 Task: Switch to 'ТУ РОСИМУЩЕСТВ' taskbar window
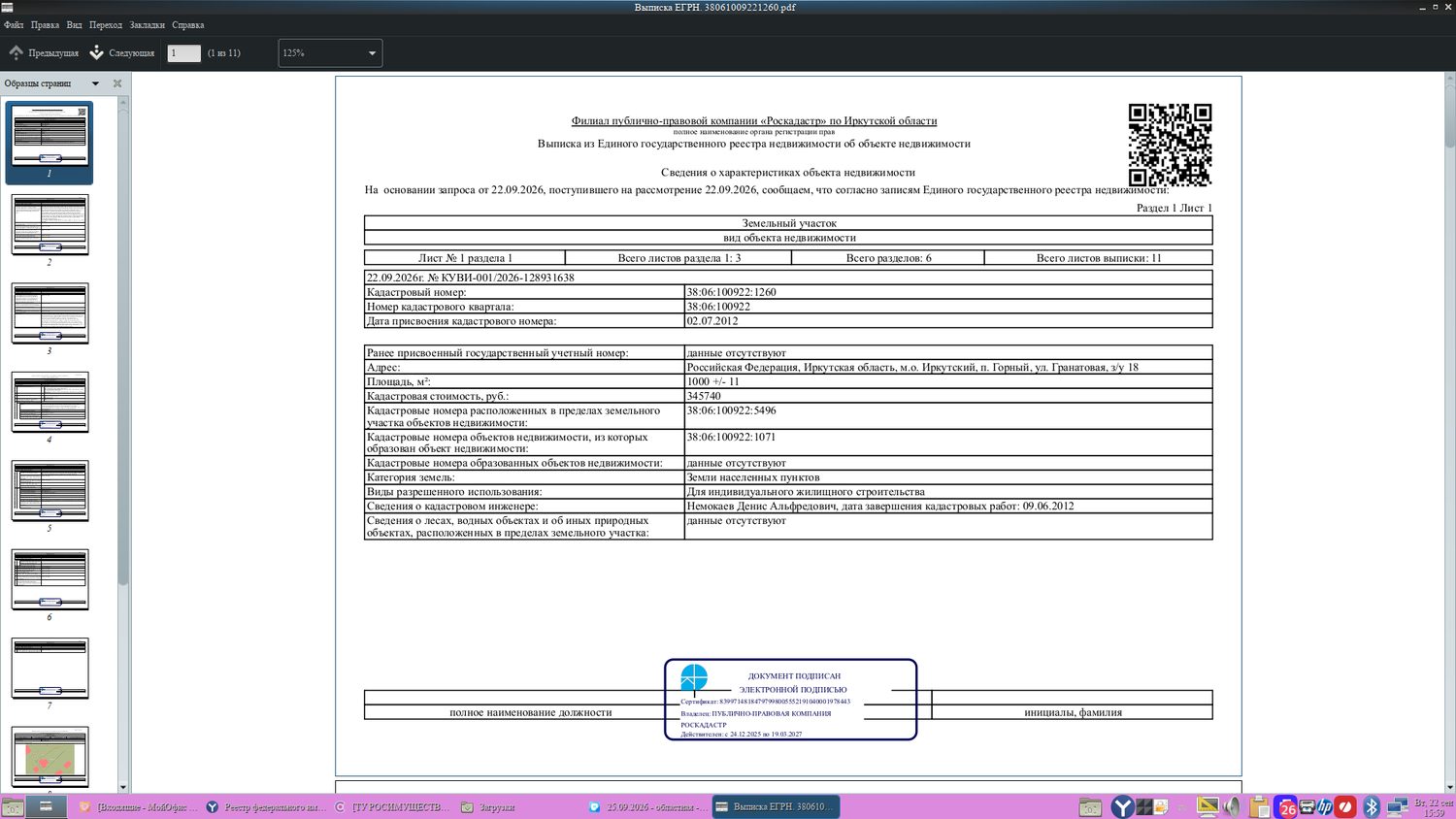[x=392, y=806]
